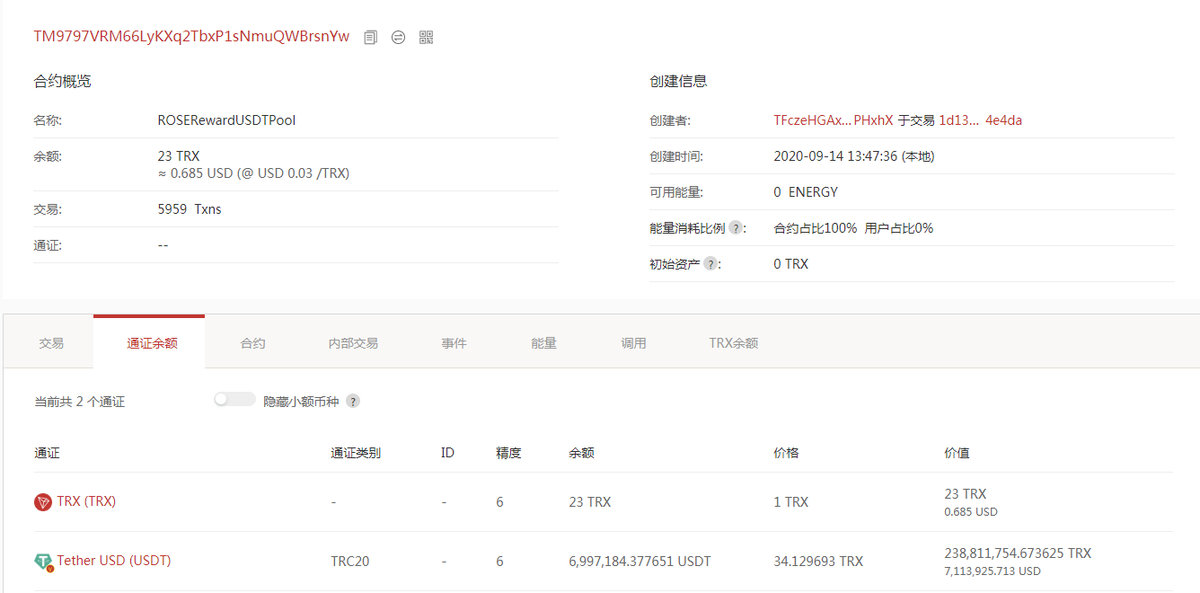Toggle the 隐藏小额币种 switch
1200x593 pixels.
tap(235, 400)
